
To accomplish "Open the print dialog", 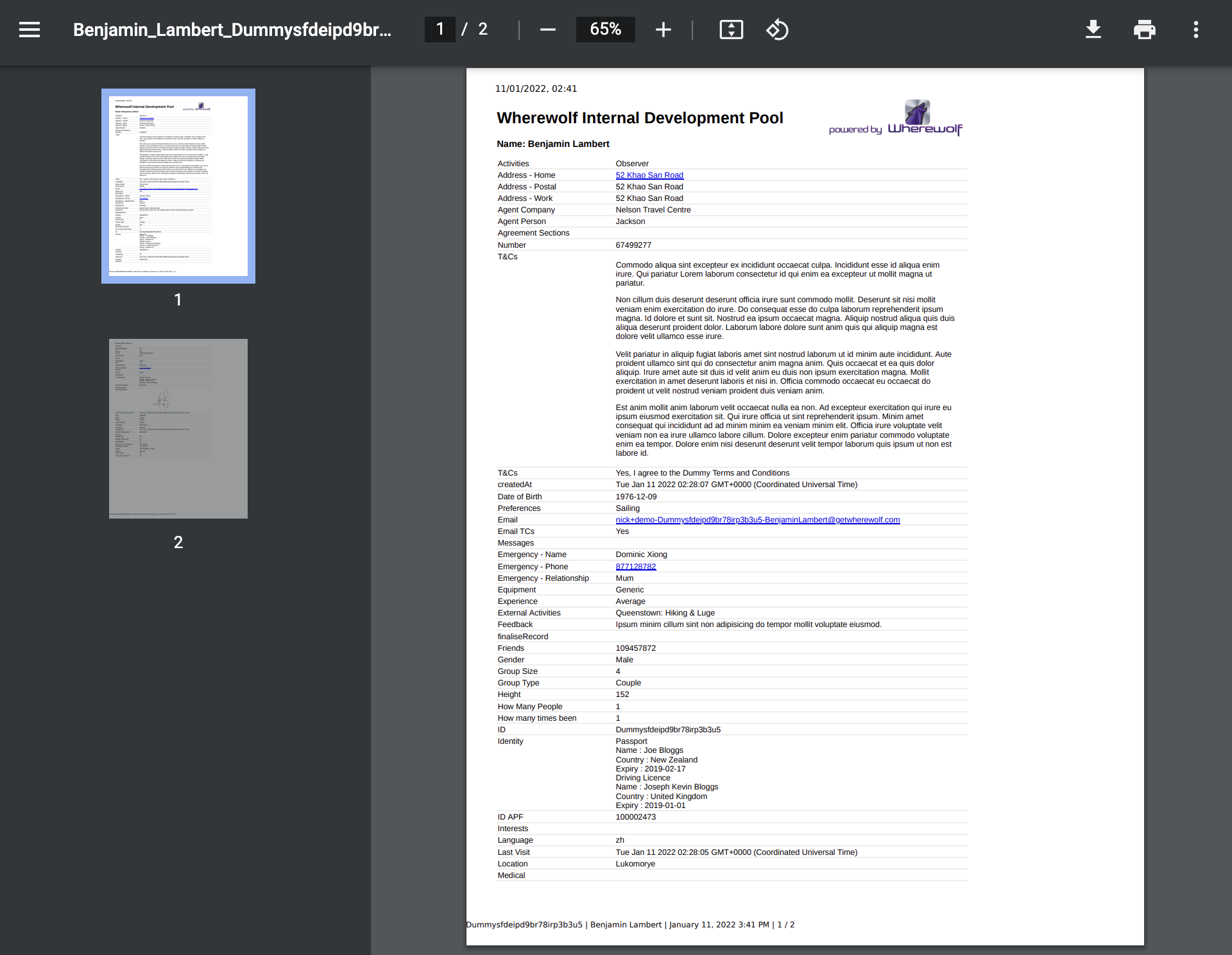I will [x=1144, y=30].
